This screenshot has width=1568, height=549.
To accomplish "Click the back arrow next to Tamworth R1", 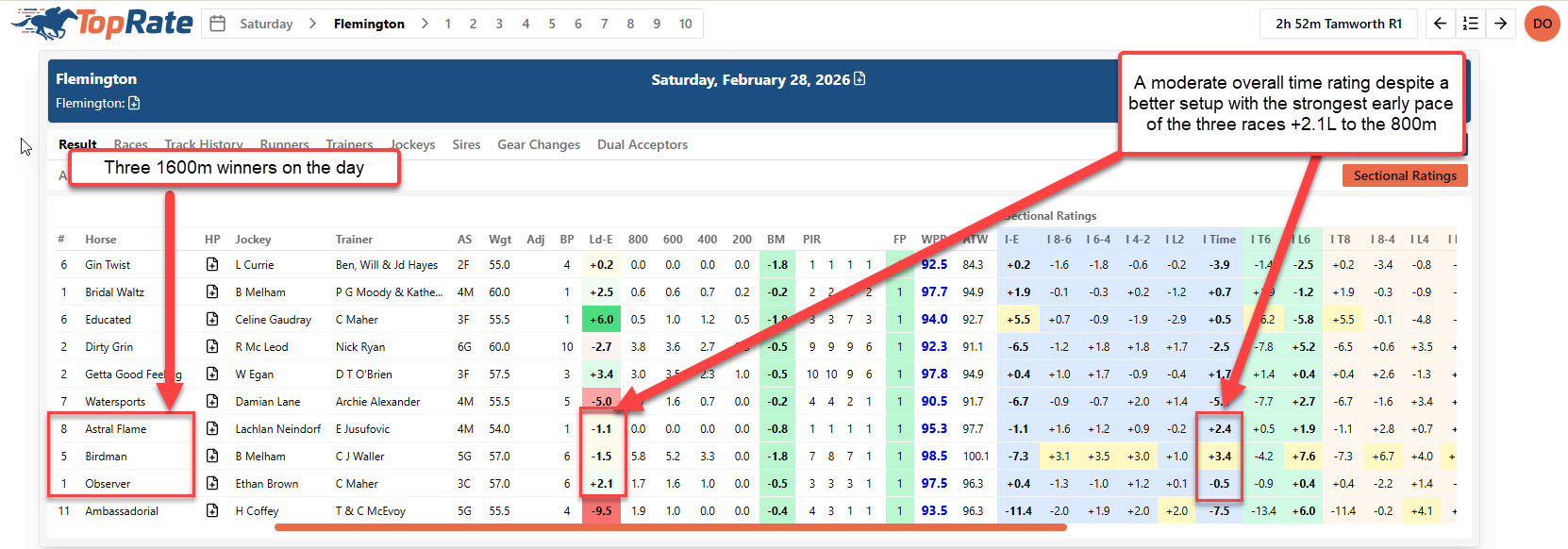I will (1440, 24).
